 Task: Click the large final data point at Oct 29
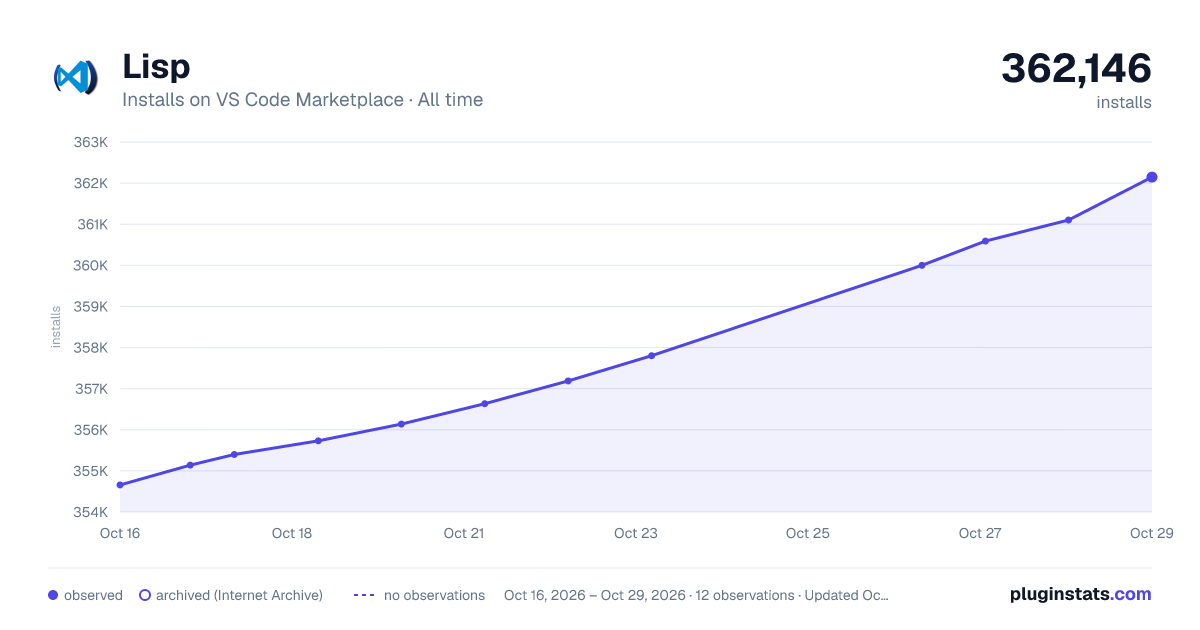[1152, 177]
